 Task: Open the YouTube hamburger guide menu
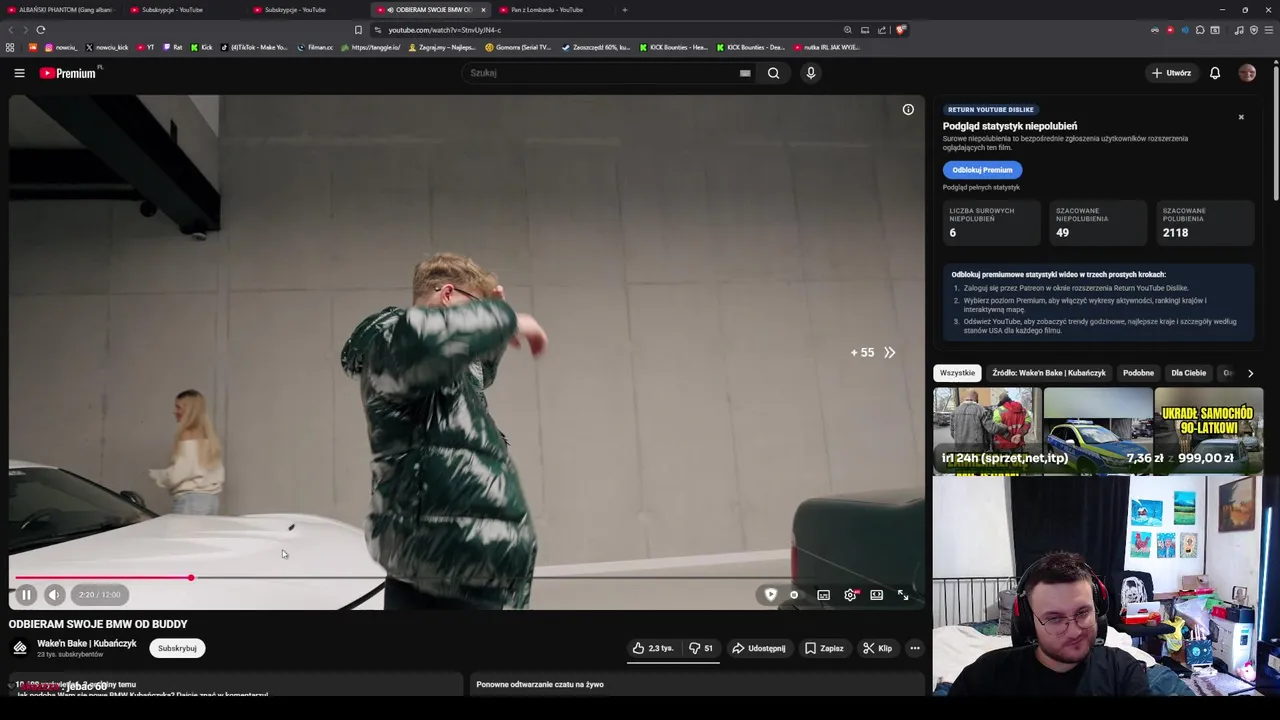point(19,73)
